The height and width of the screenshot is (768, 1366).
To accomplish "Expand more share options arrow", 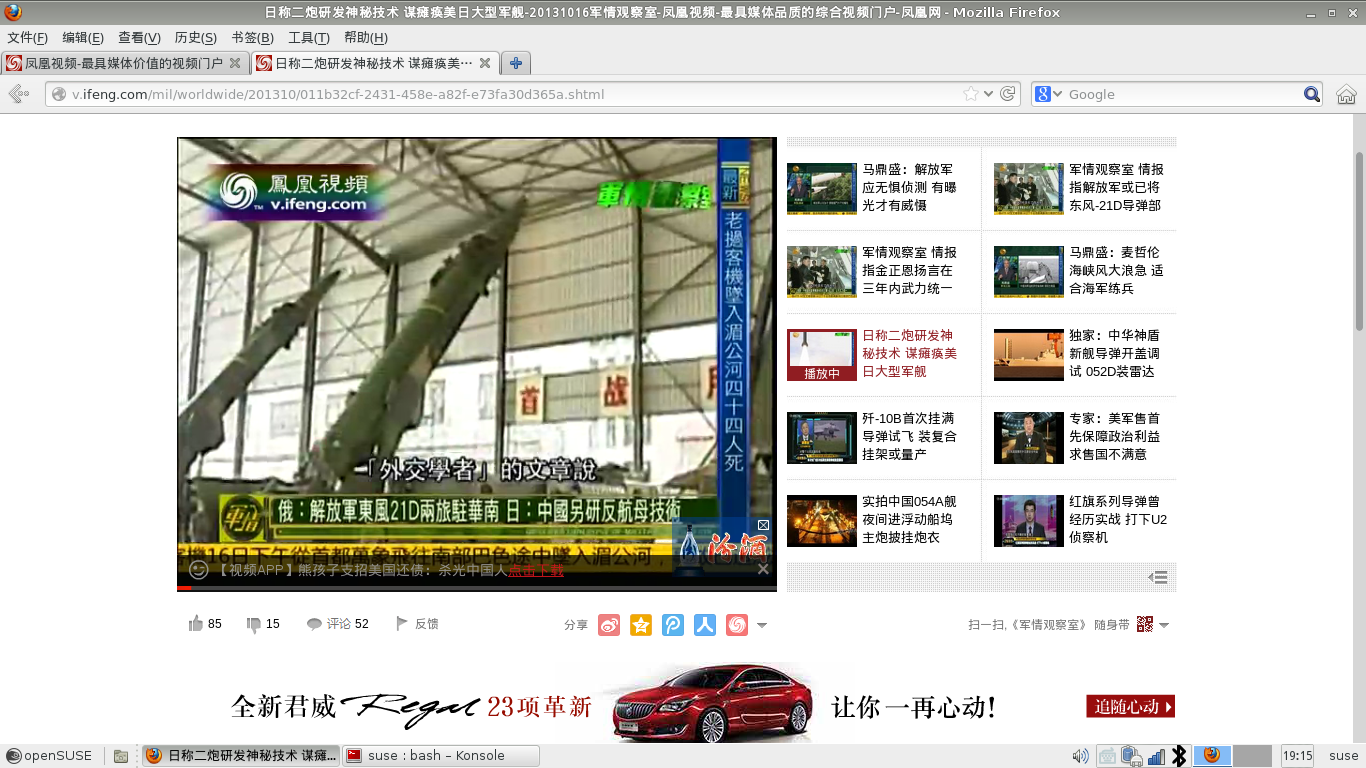I will click(762, 626).
